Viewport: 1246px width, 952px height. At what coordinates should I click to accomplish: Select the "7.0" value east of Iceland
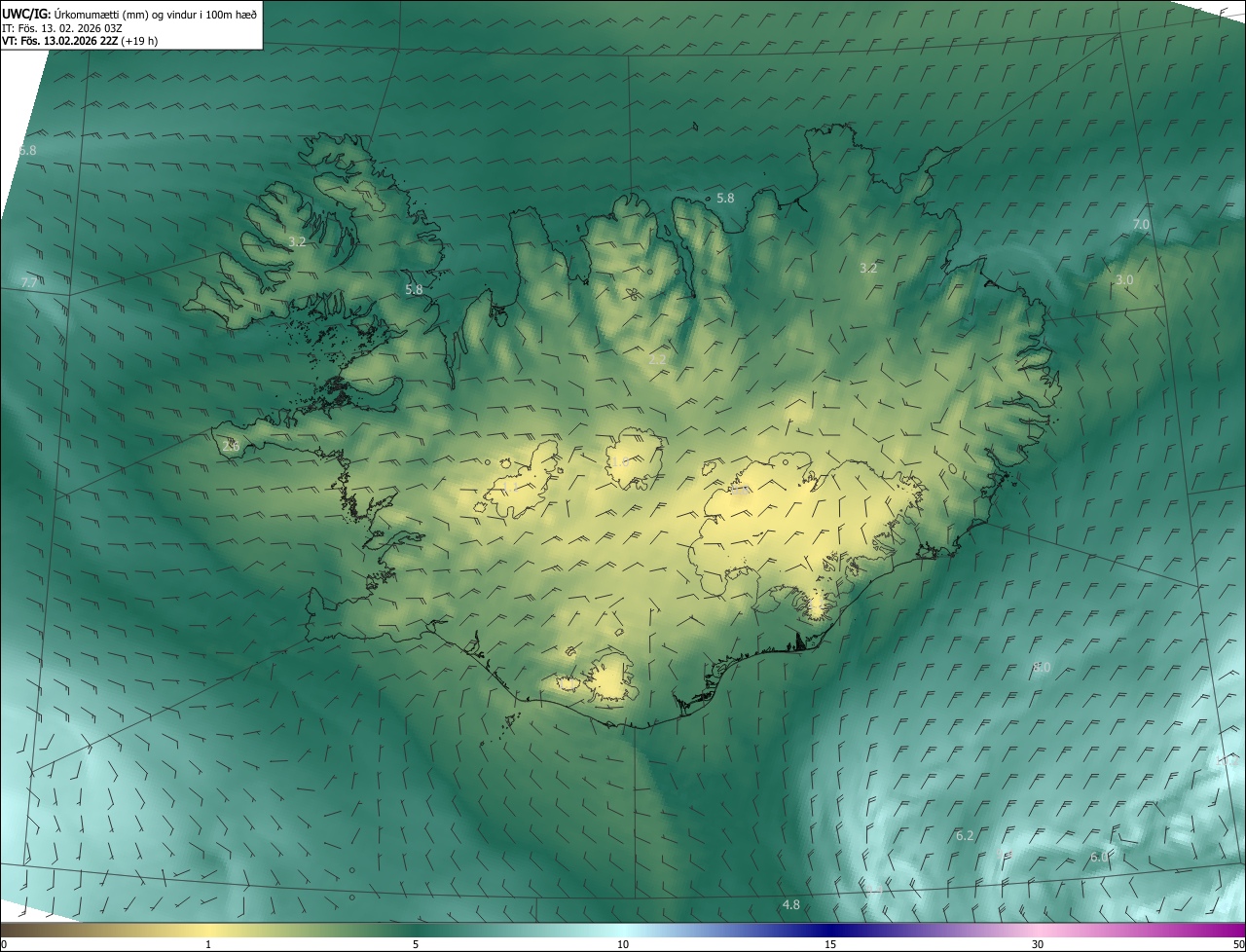tap(1141, 224)
